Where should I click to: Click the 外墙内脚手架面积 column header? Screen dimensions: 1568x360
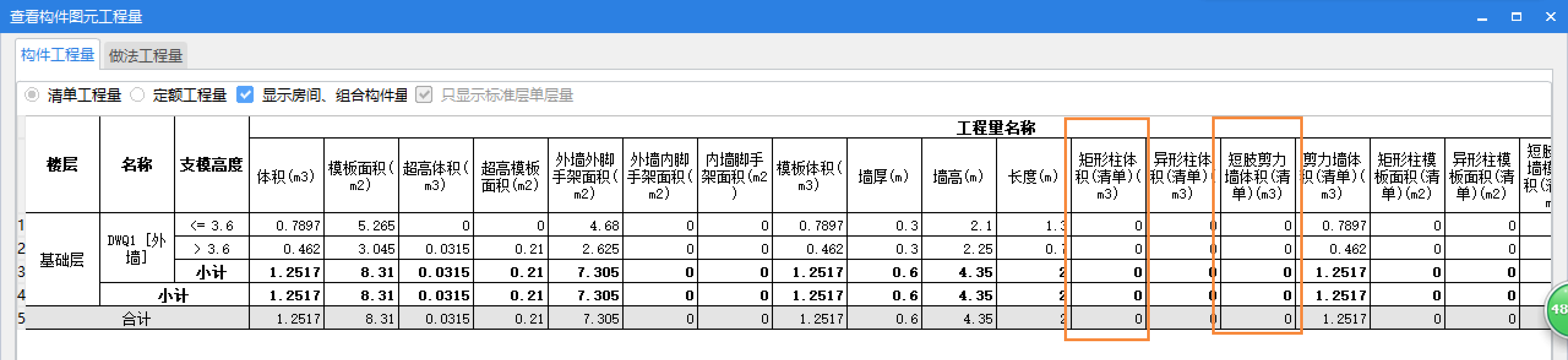pyautogui.click(x=660, y=176)
